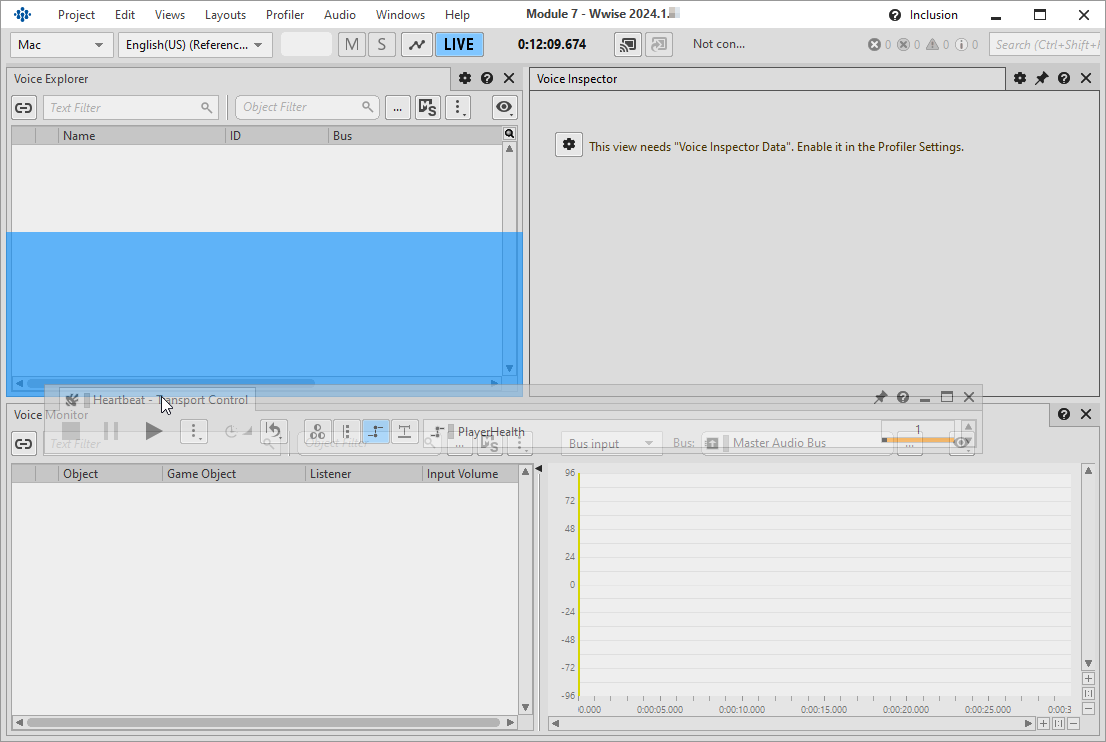Open the Layouts menu

tap(225, 15)
